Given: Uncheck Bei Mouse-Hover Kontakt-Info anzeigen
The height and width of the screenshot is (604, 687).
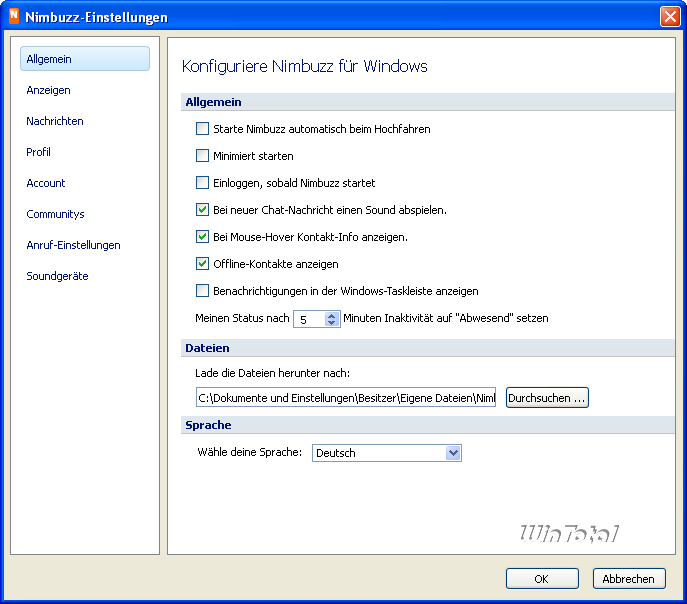Looking at the screenshot, I should (x=203, y=237).
